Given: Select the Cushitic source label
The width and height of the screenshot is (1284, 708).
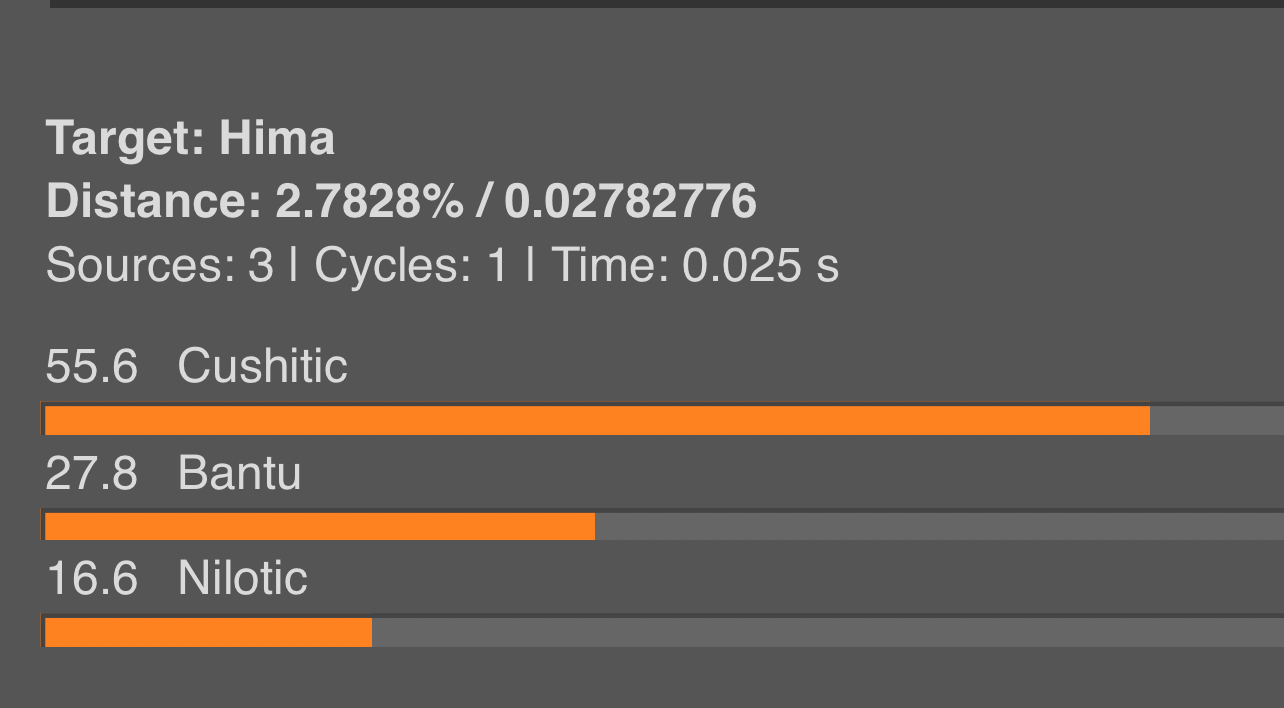Looking at the screenshot, I should (262, 366).
